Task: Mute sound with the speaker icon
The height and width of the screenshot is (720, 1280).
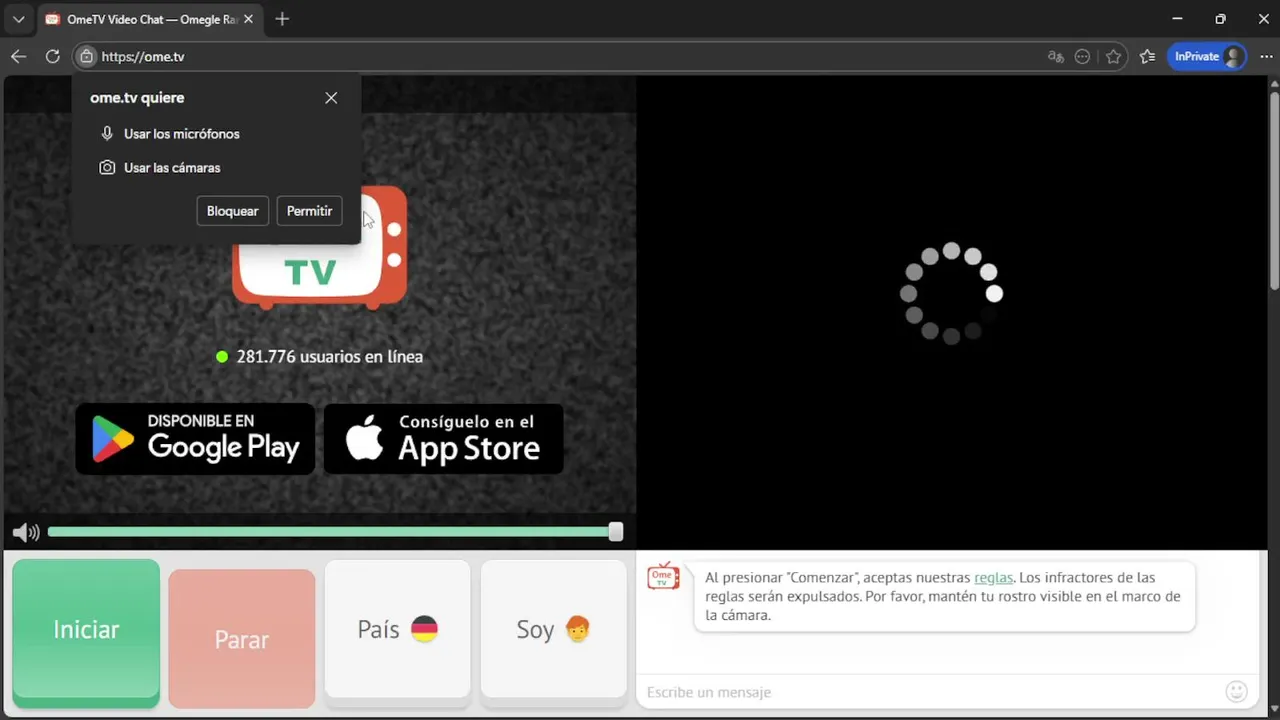Action: click(26, 532)
